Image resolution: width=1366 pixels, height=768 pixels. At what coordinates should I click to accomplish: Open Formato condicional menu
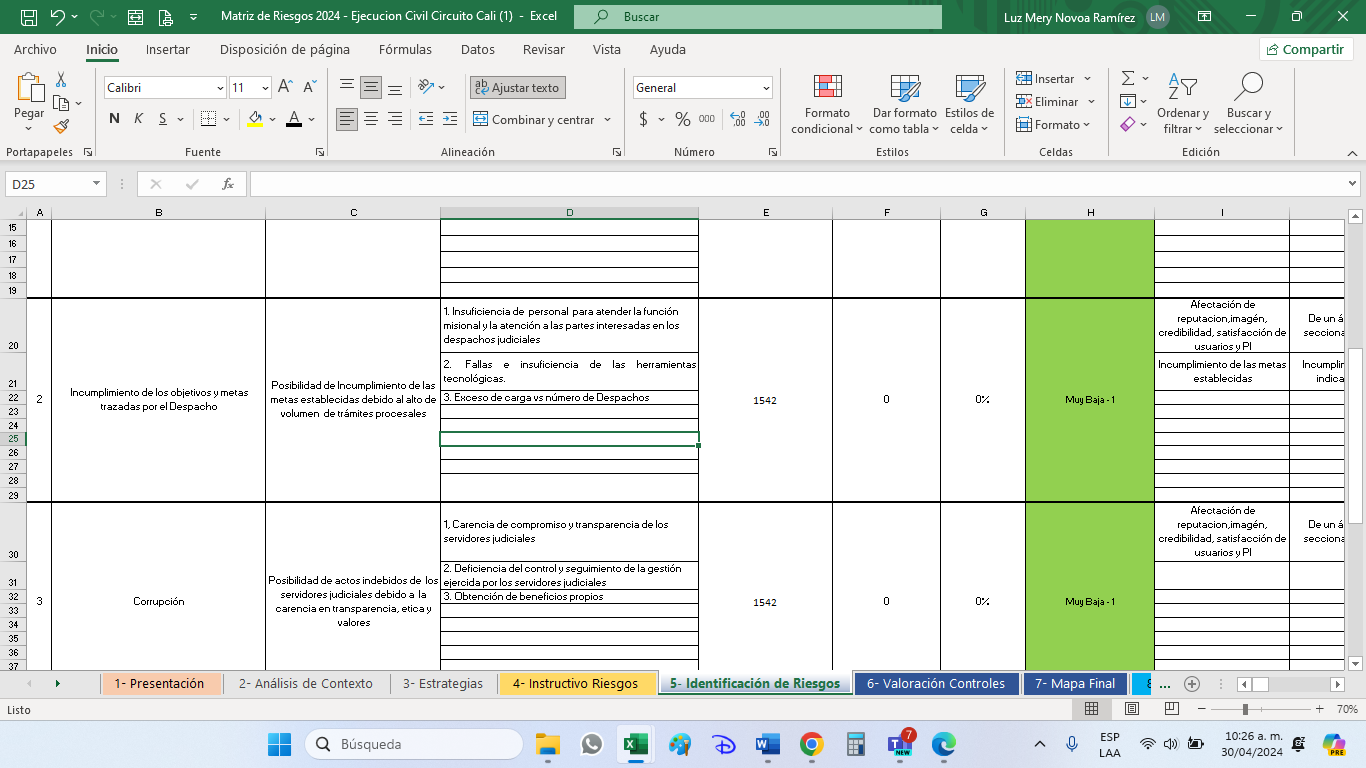(827, 105)
